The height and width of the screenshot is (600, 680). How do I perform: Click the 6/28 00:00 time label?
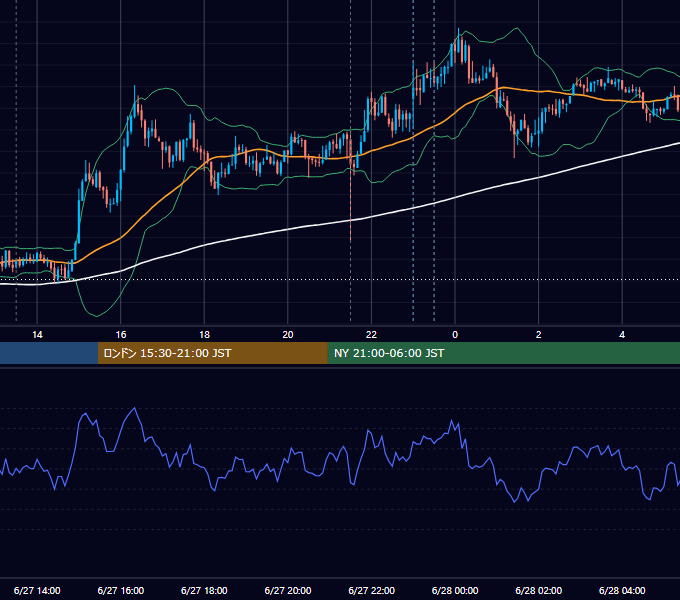click(455, 590)
